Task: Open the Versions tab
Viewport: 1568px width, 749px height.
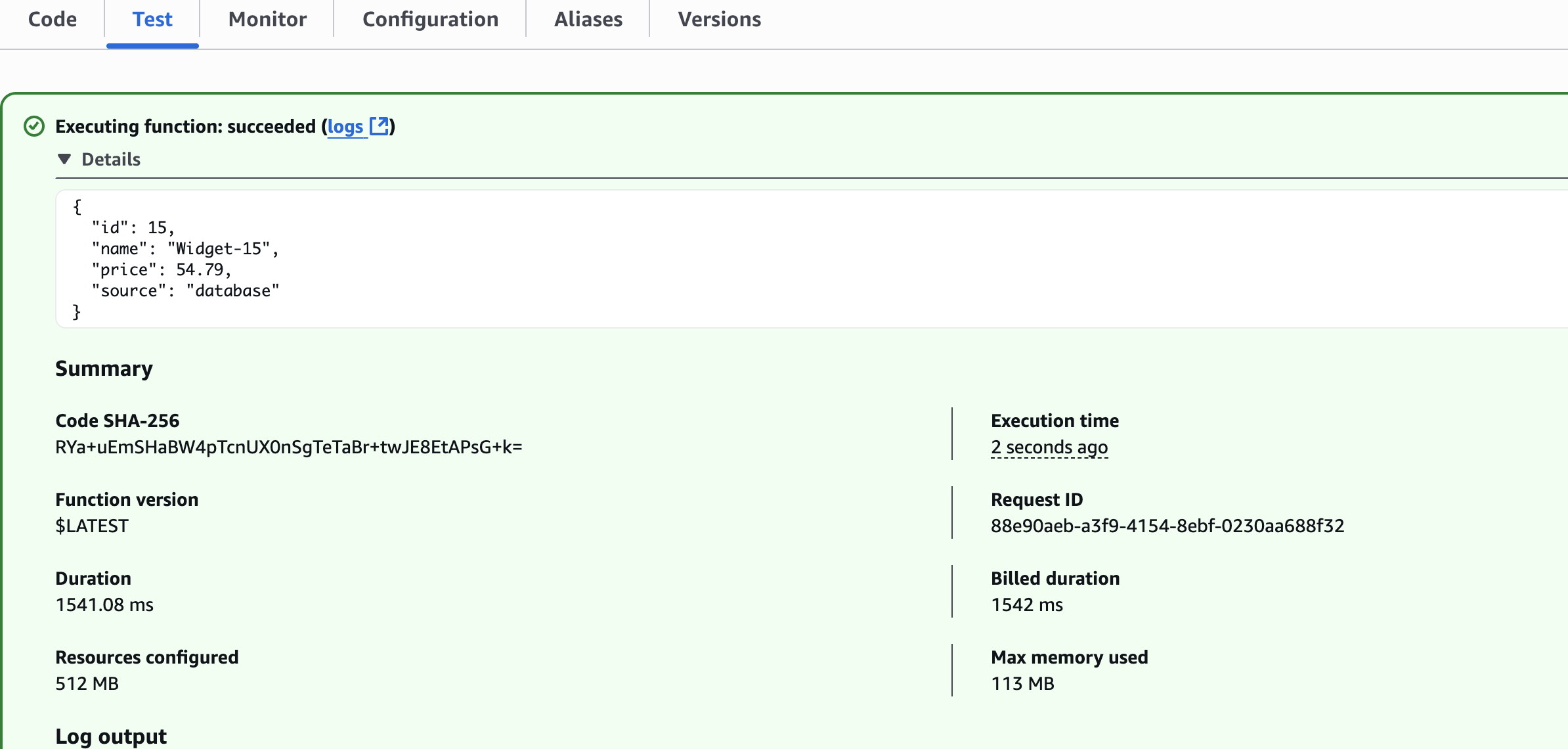Action: (x=720, y=20)
